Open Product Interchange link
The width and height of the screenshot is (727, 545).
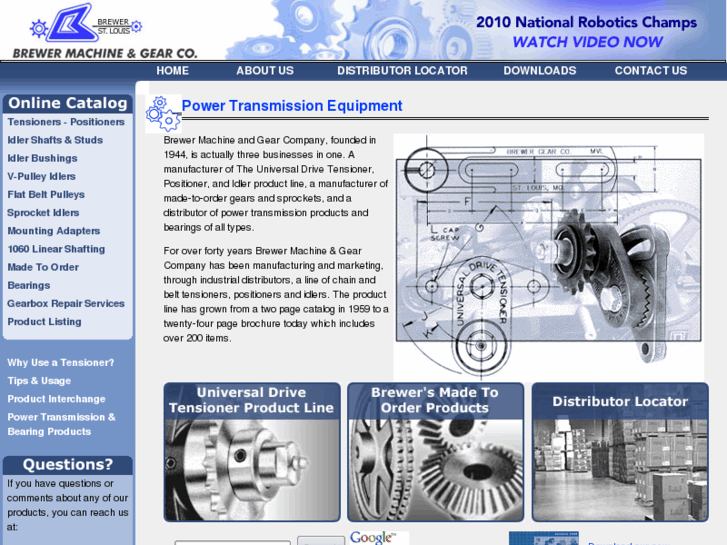click(56, 399)
